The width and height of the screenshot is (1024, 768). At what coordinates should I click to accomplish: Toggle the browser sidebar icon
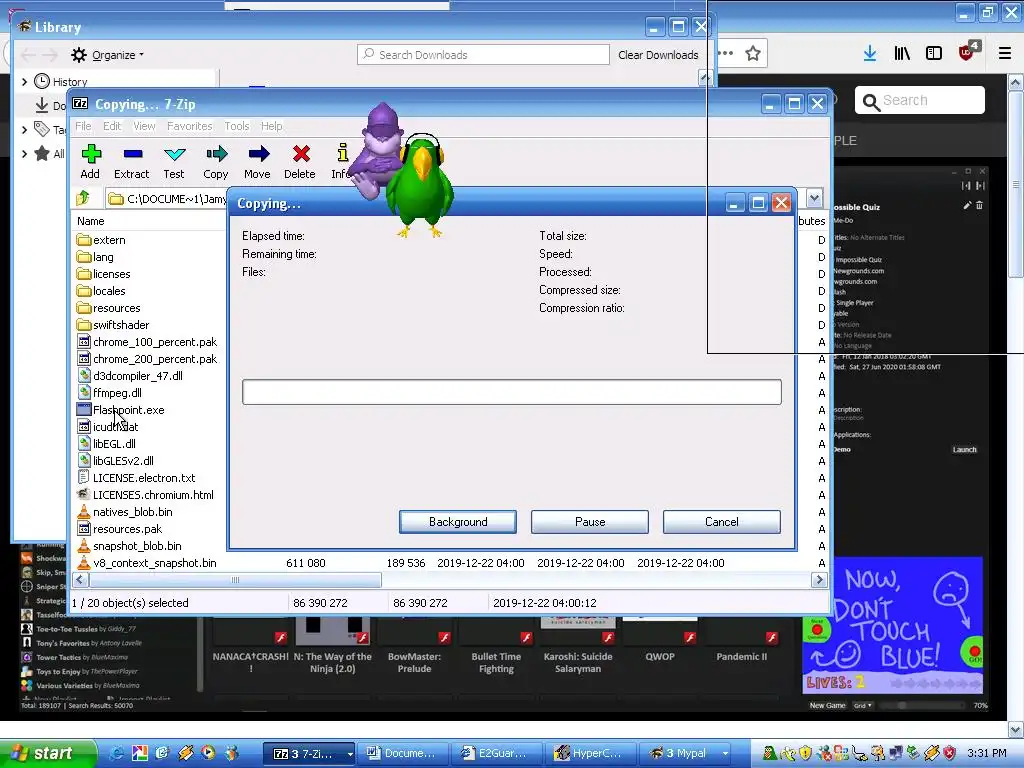pos(934,54)
